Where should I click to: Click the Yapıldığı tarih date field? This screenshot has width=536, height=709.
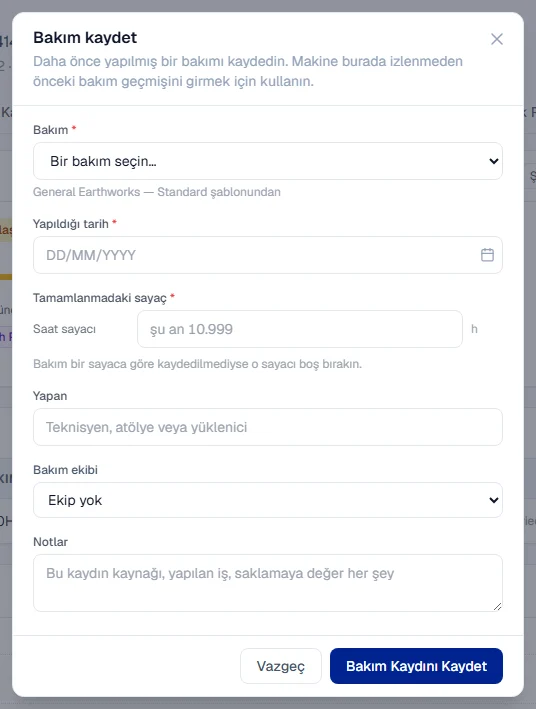coord(268,255)
